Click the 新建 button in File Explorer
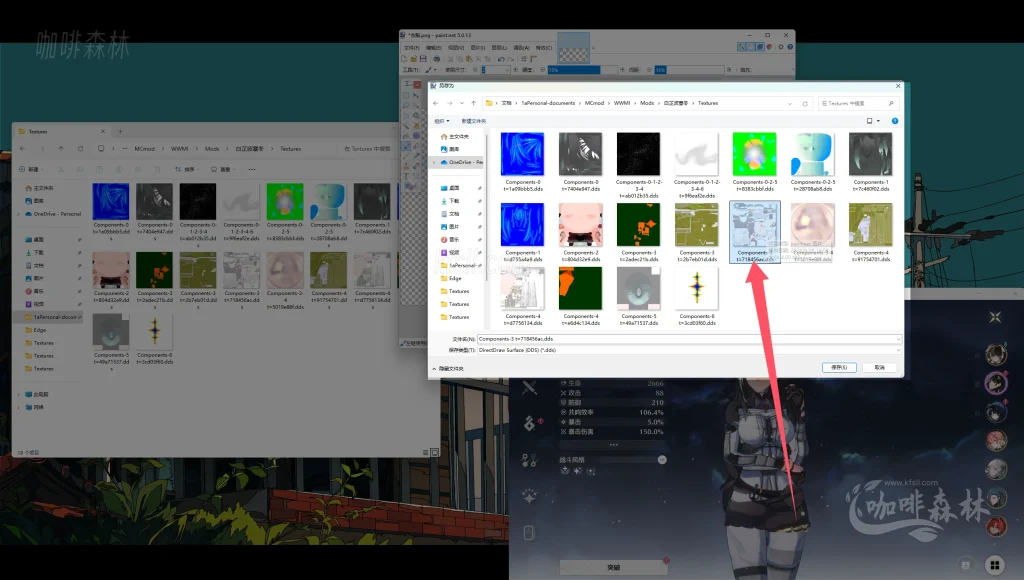Screen dimensions: 1024x580 [x=31, y=170]
